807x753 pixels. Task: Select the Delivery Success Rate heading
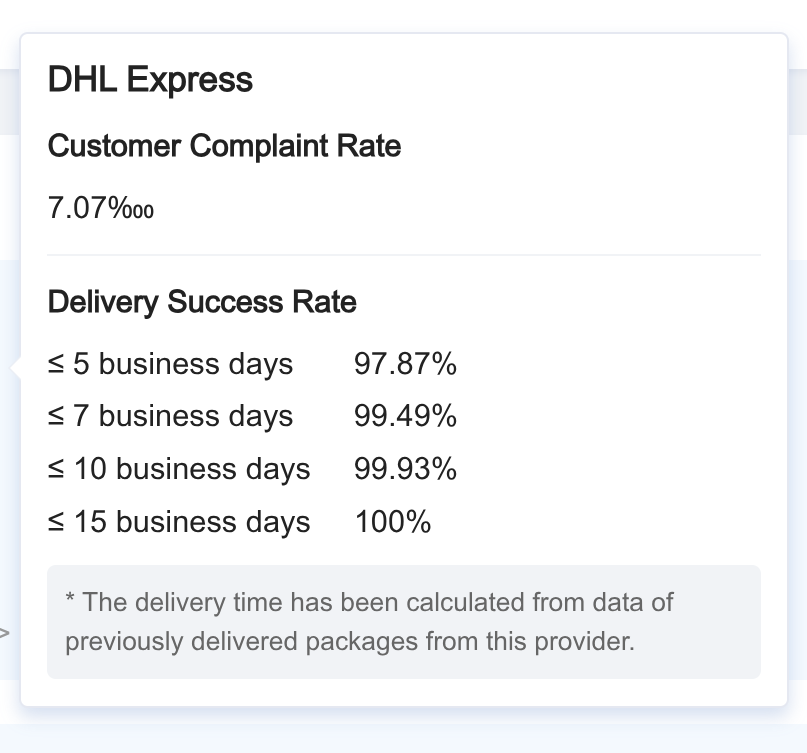[x=202, y=302]
